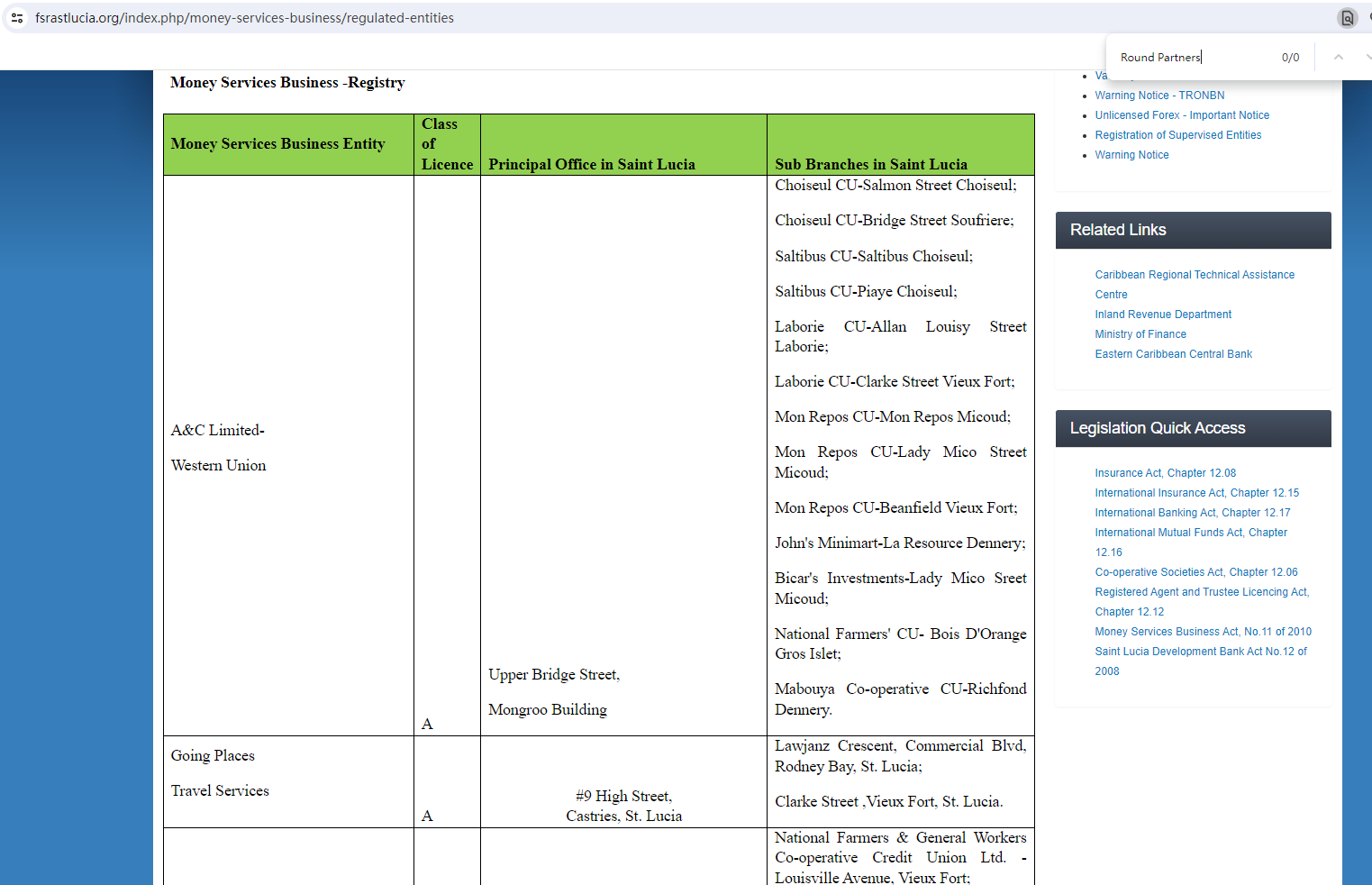Open the Inland Revenue Department link
This screenshot has height=885, width=1372.
1163,315
